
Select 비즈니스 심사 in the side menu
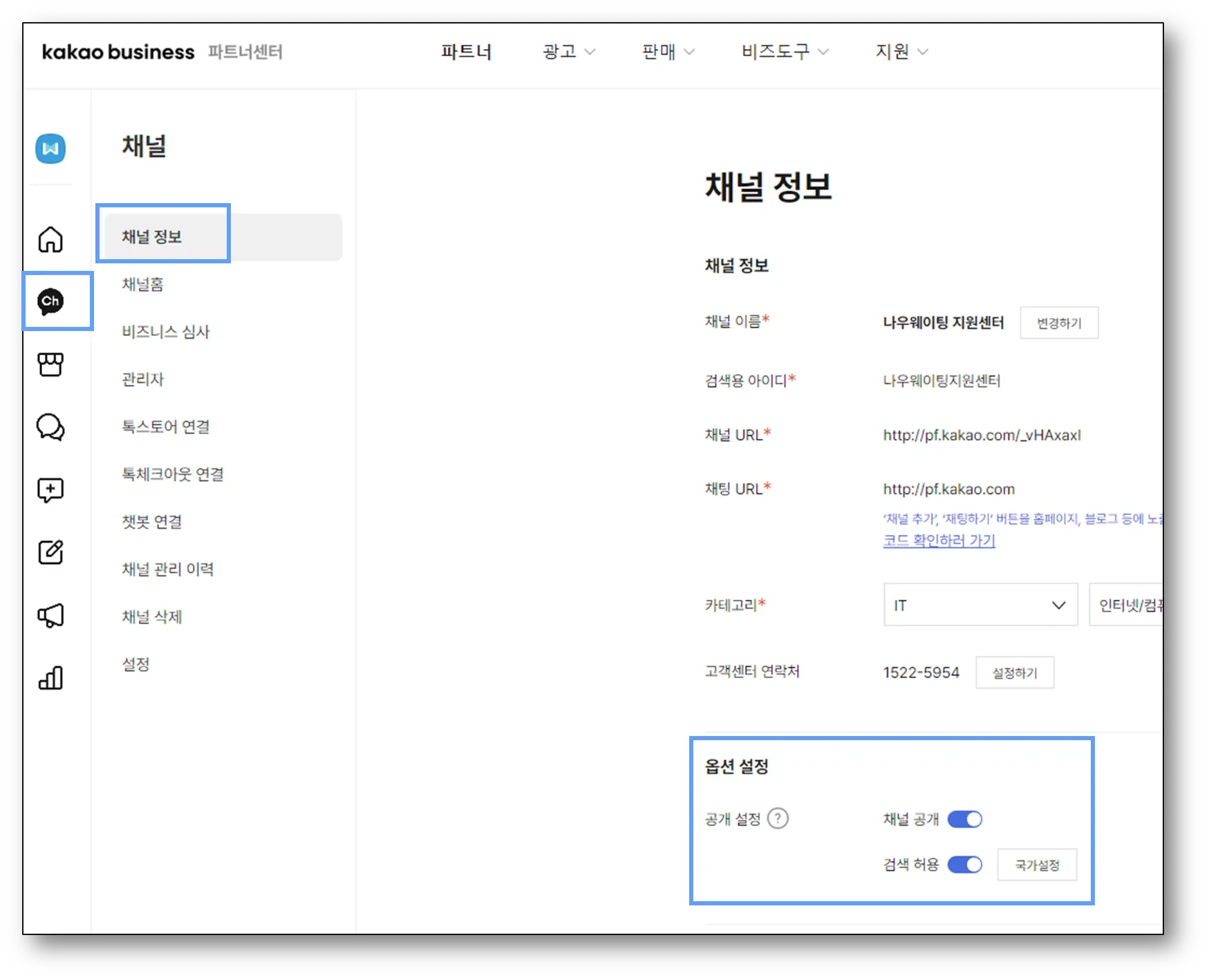pyautogui.click(x=165, y=332)
